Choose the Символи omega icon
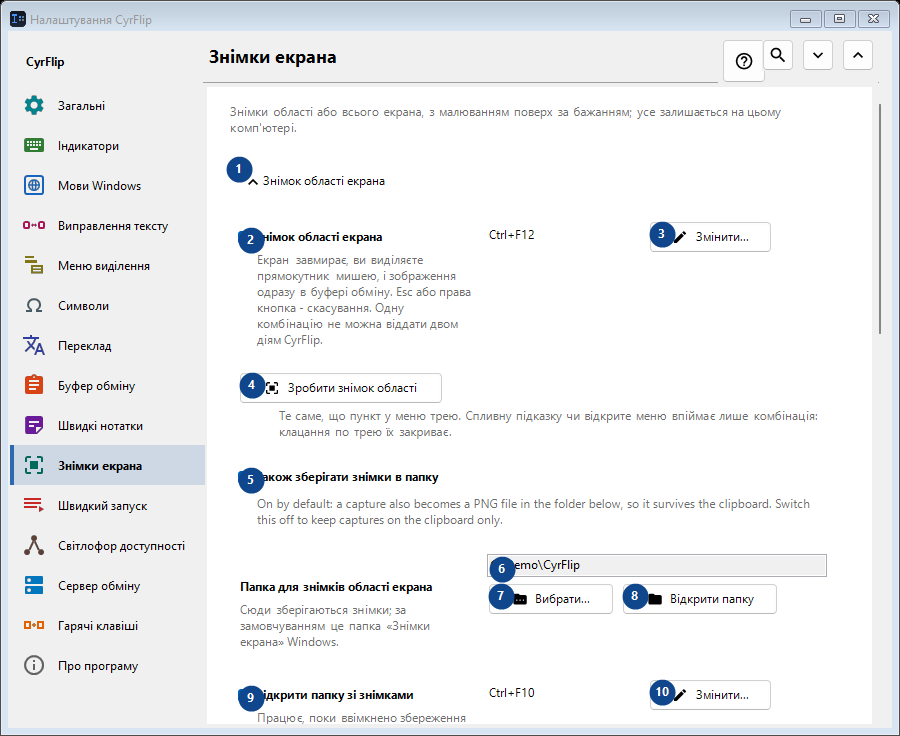Viewport: 900px width, 736px height. (34, 305)
